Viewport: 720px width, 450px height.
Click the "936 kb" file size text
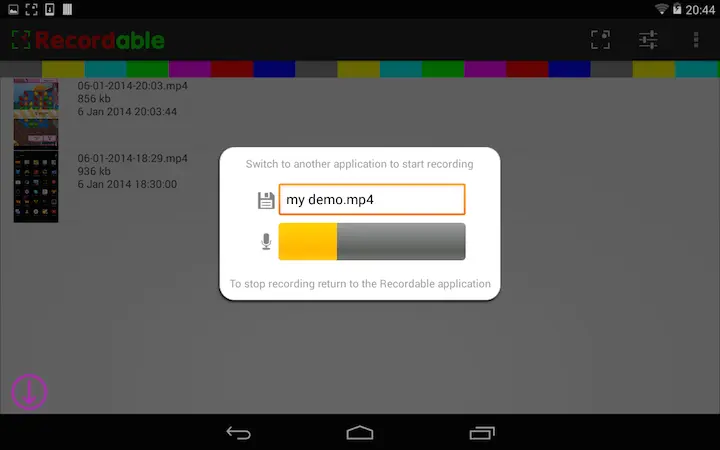point(94,171)
